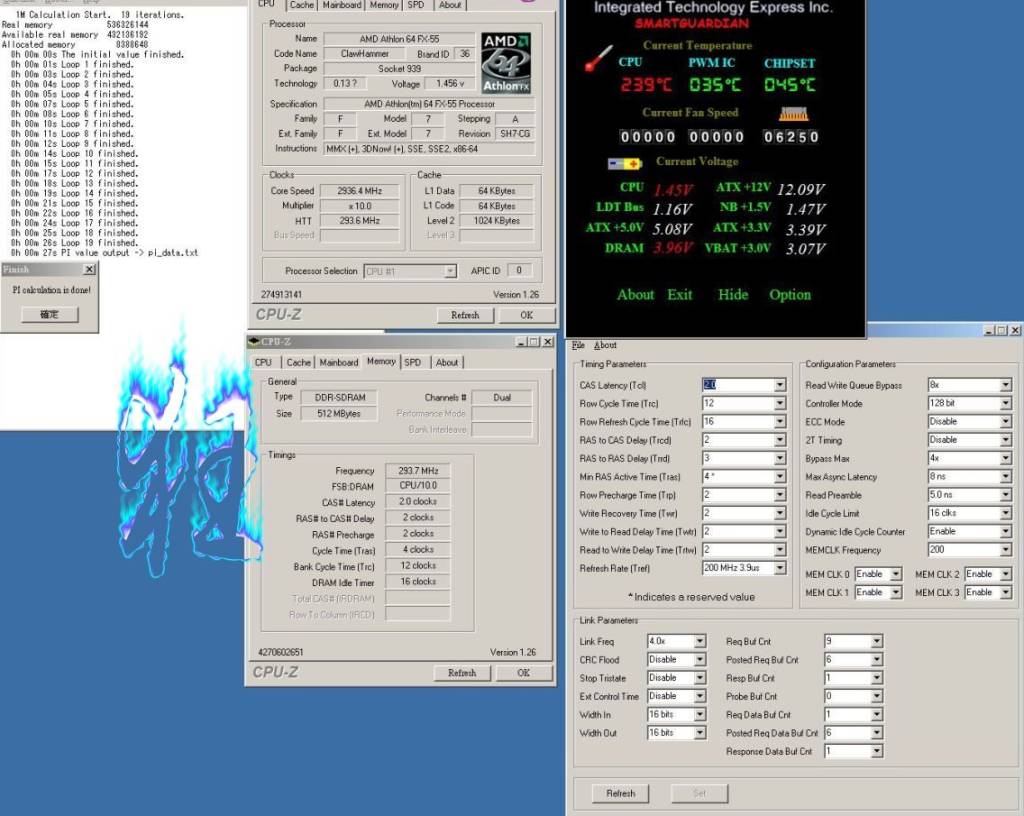Click the battery voltage icon in SmartGuardian
The height and width of the screenshot is (816, 1024).
[624, 163]
